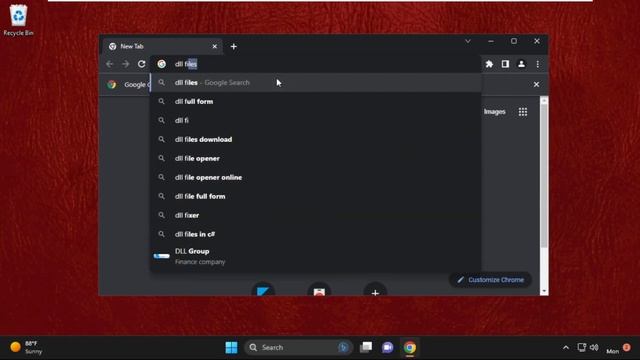Open the Chrome three-dot menu
640x360 pixels.
pos(538,64)
